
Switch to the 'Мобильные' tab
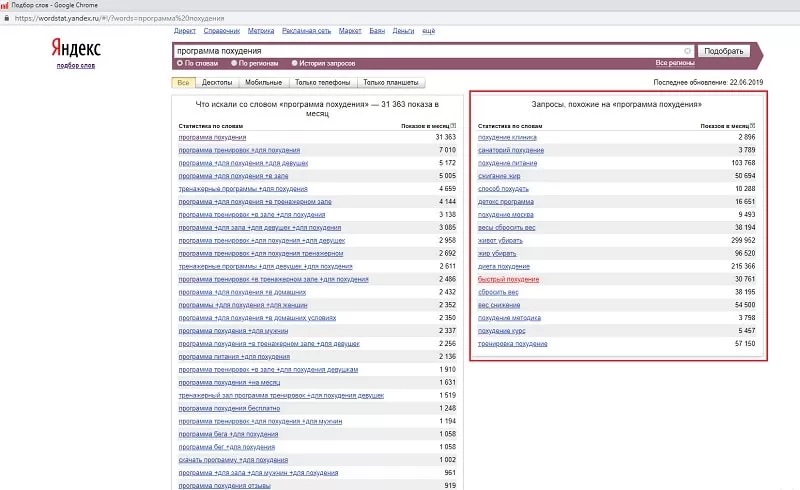point(263,82)
